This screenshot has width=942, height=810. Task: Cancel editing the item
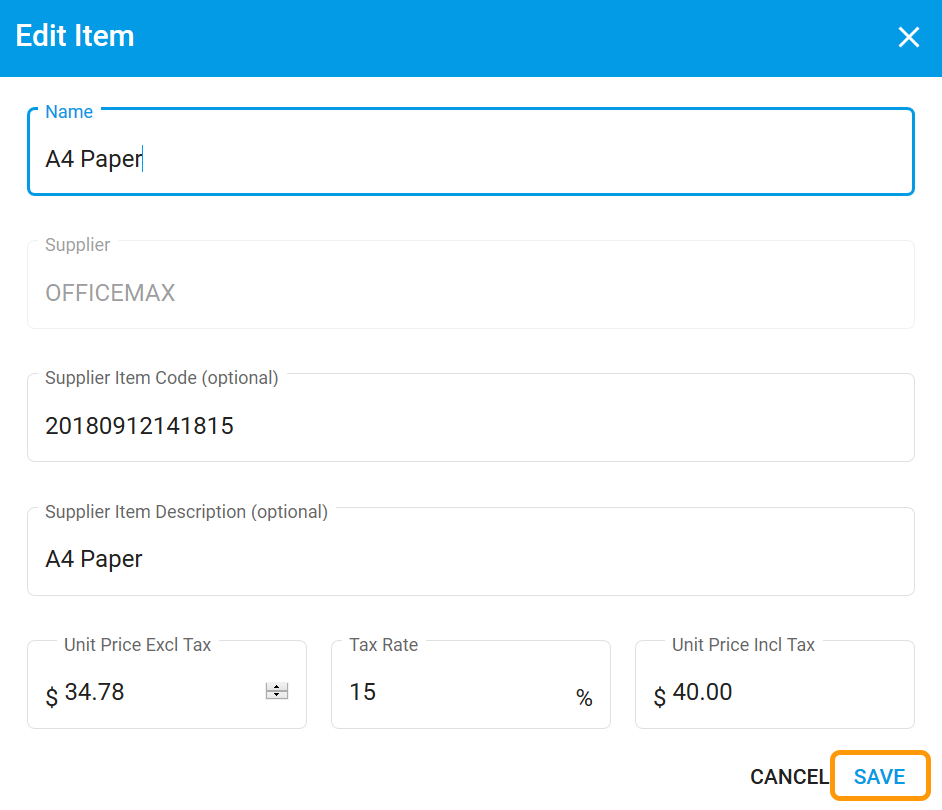click(789, 776)
